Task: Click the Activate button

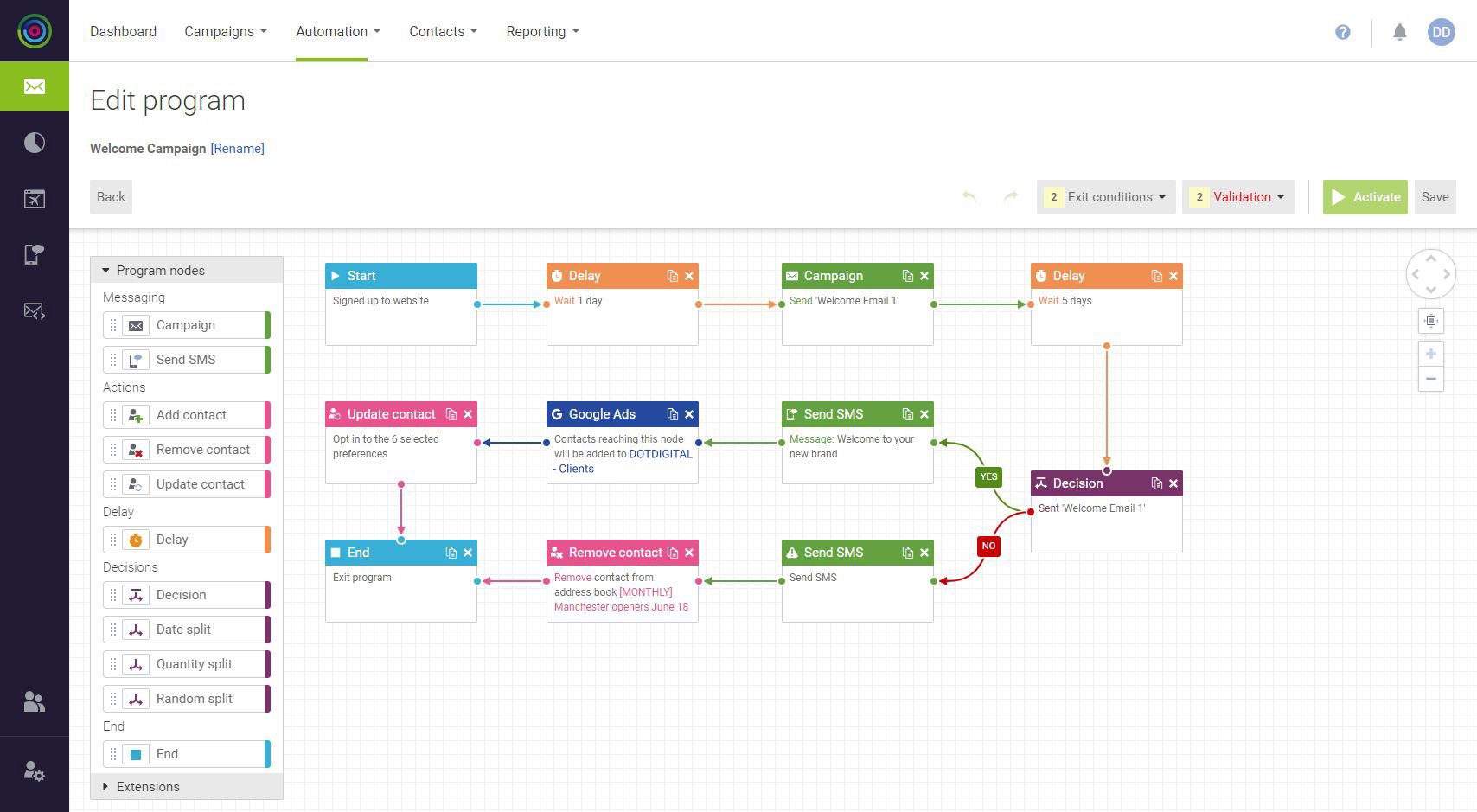Action: (x=1365, y=197)
